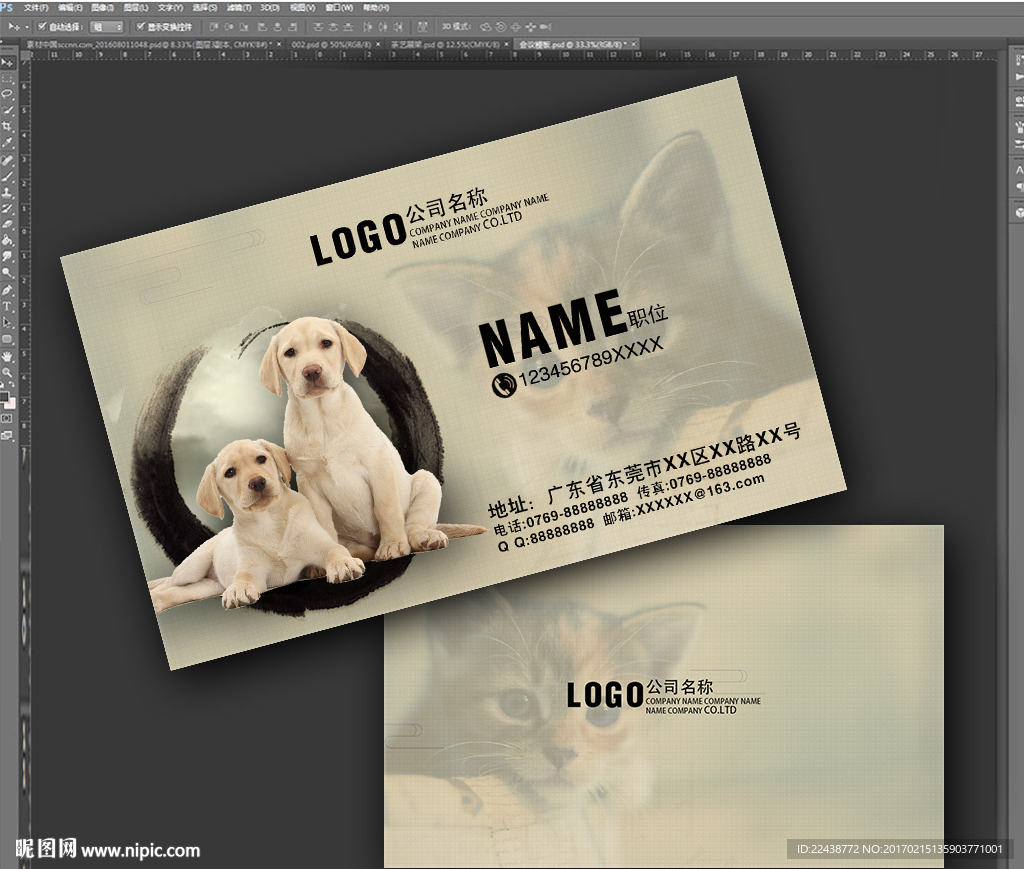Click the 3D pan mode icon
The image size is (1024, 869).
[x=516, y=26]
